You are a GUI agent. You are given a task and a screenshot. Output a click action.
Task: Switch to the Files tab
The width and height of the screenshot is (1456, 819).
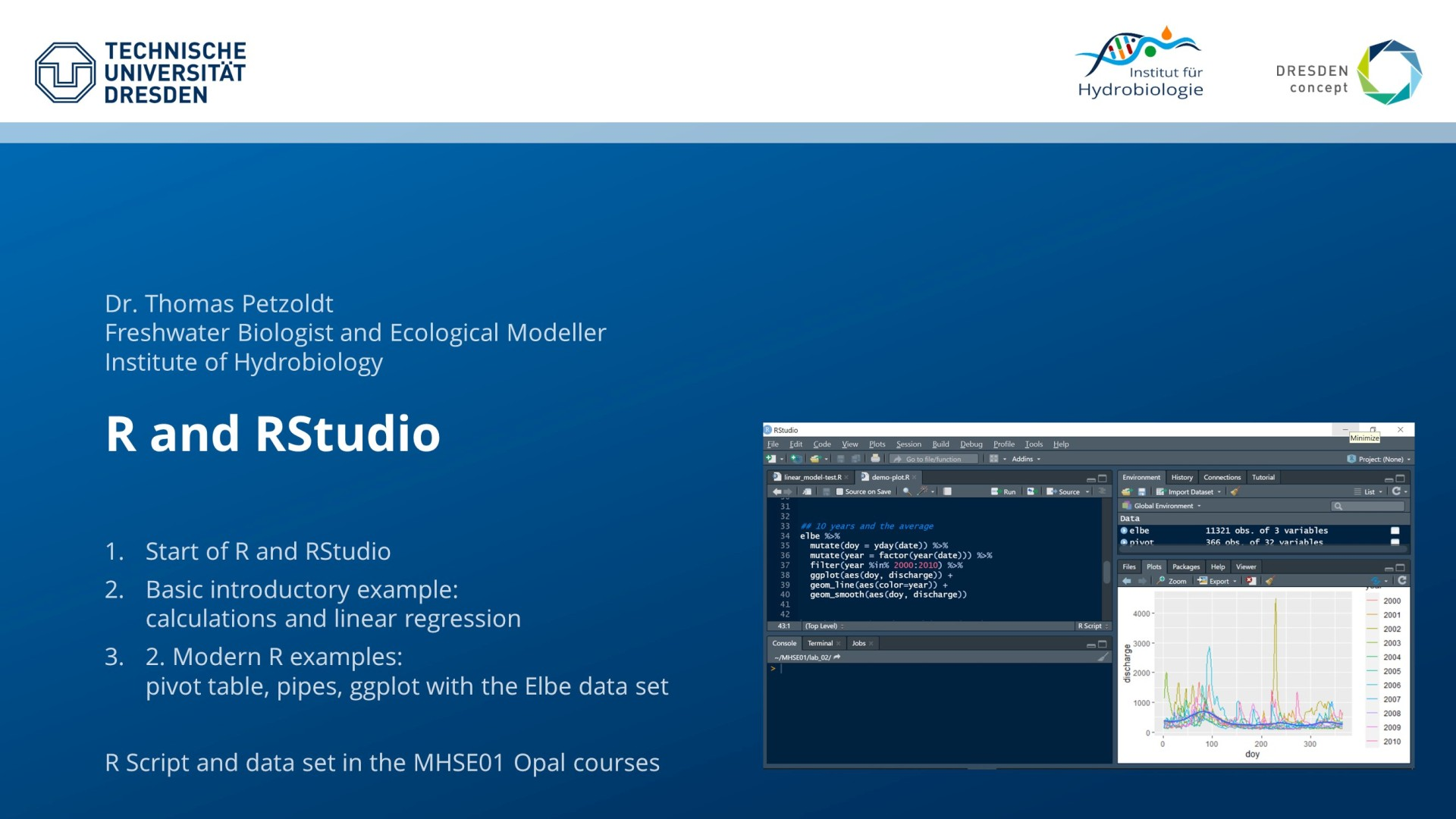(x=1129, y=567)
